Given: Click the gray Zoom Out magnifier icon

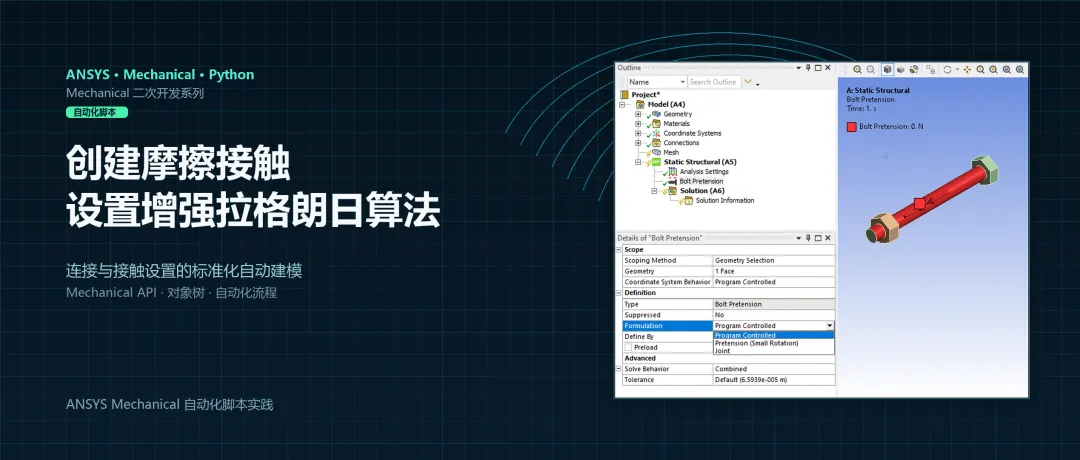Looking at the screenshot, I should point(871,70).
